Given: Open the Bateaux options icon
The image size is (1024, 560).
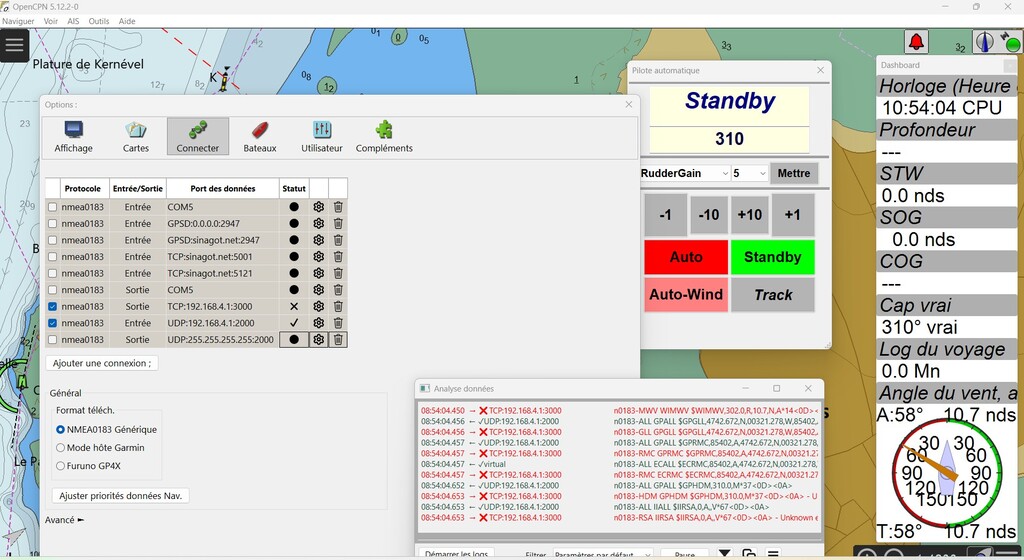Looking at the screenshot, I should (259, 136).
